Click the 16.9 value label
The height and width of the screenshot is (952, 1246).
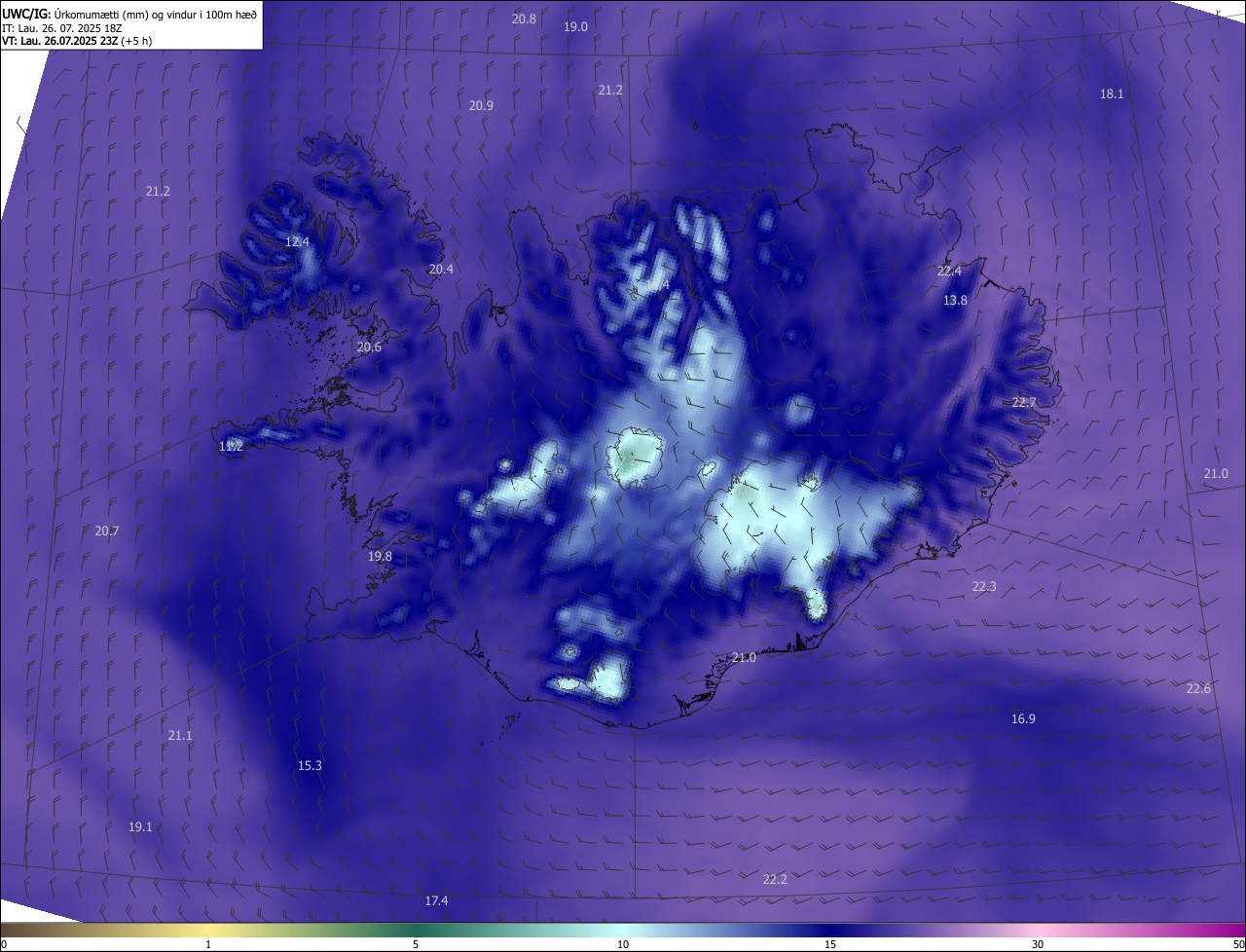click(x=1023, y=719)
